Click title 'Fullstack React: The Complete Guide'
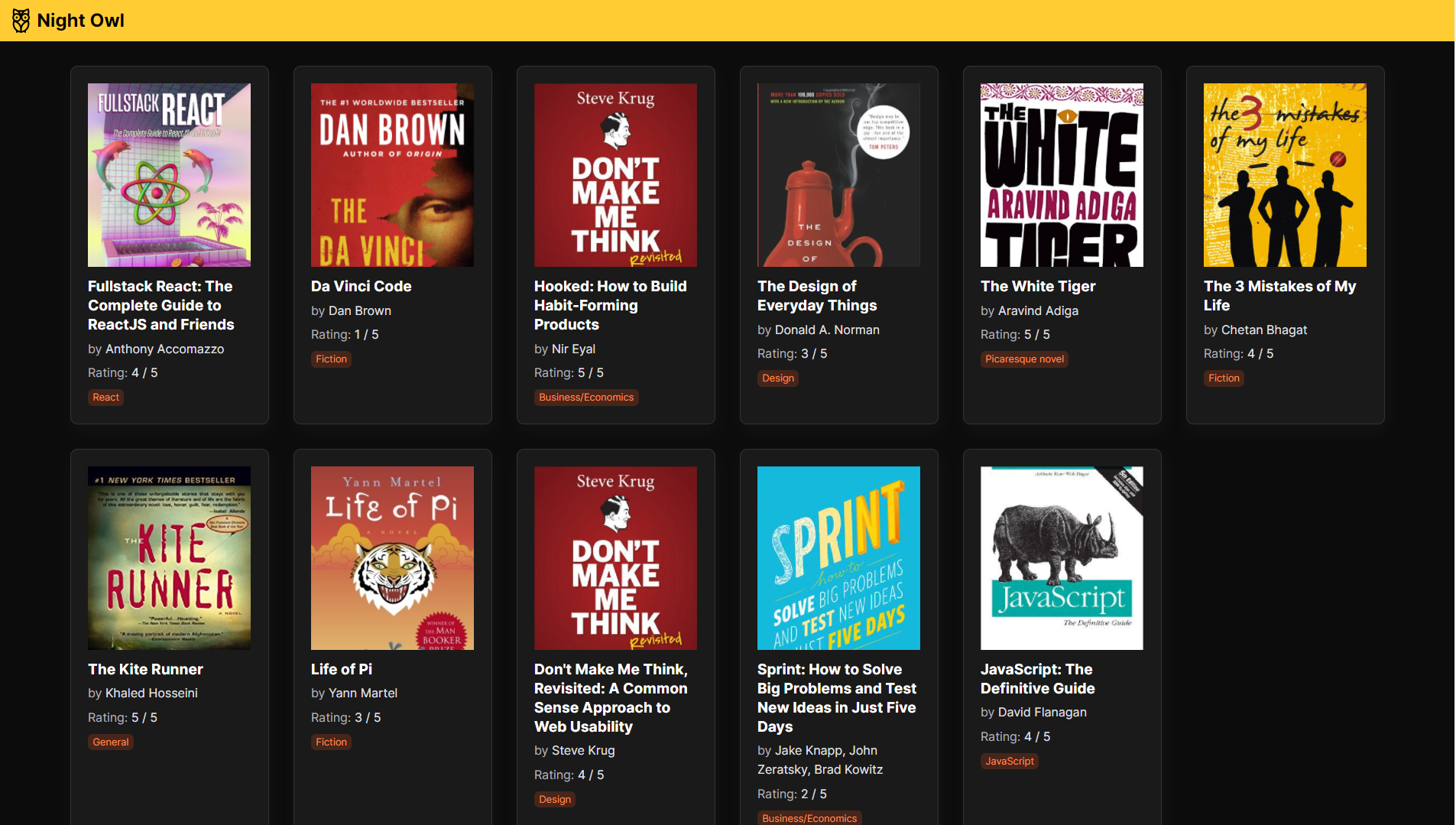 [x=161, y=305]
